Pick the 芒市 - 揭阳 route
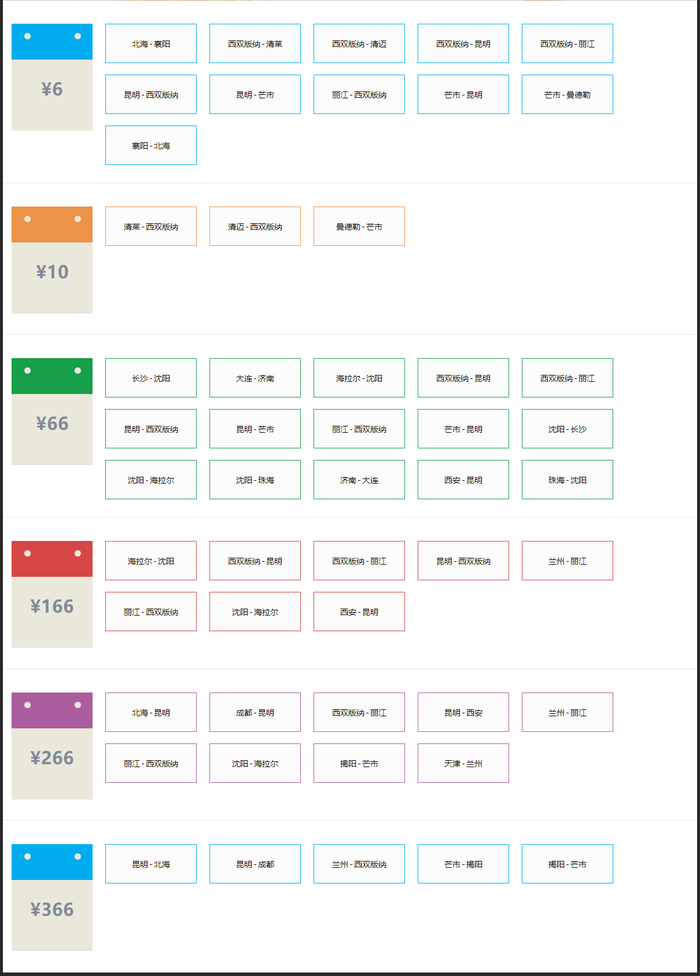Viewport: 700px width, 976px height. [463, 864]
